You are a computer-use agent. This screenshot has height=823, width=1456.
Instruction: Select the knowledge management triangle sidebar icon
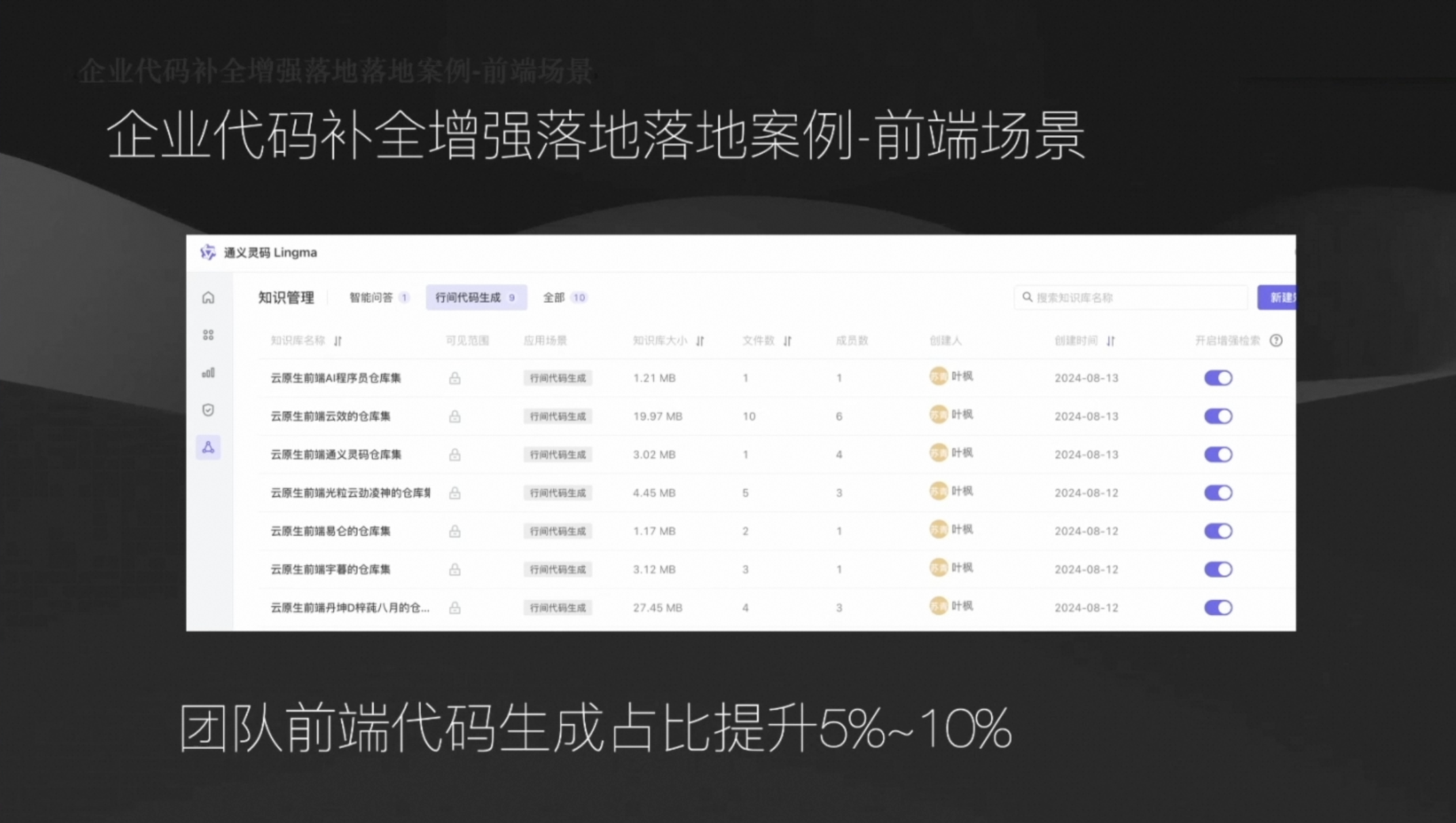[208, 447]
